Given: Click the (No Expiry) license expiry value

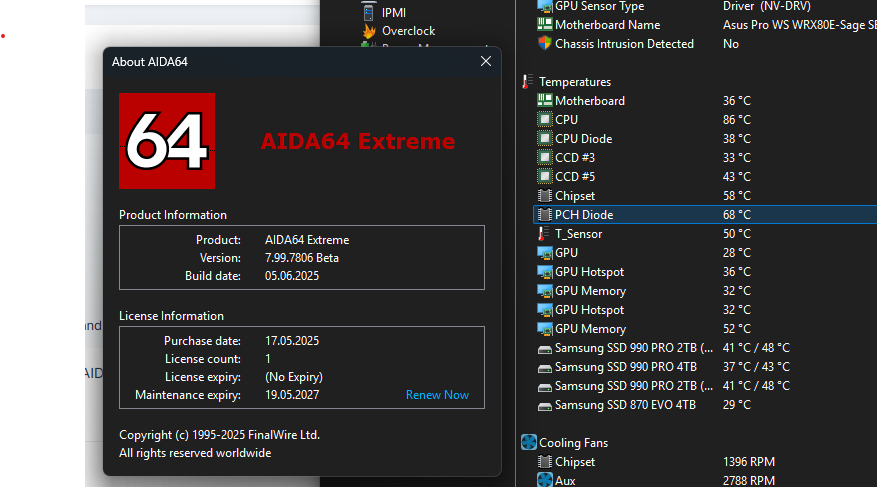Looking at the screenshot, I should tap(294, 377).
